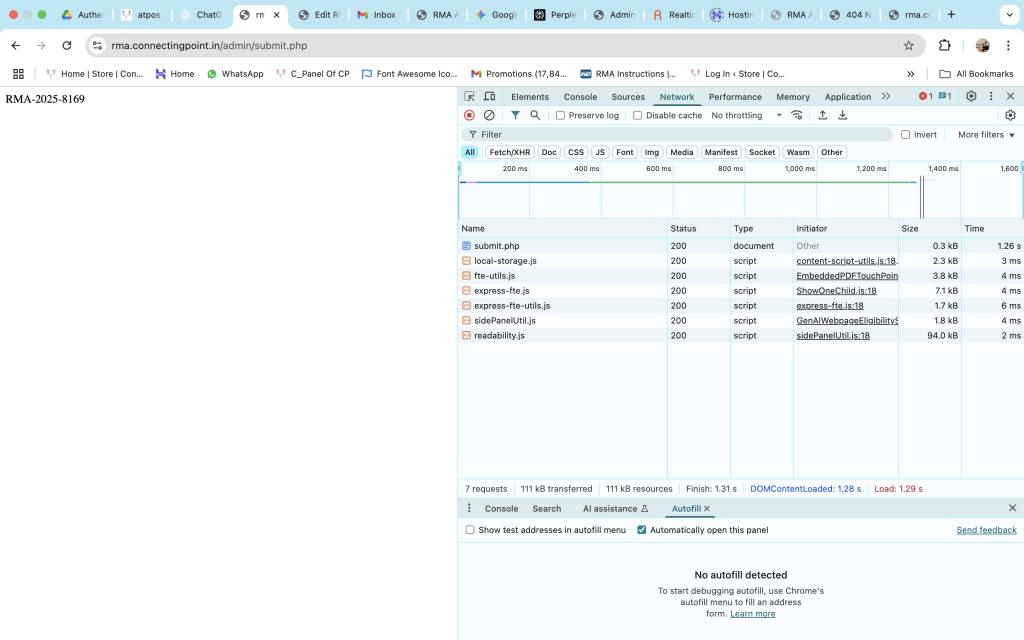
Task: Open network search magnifier icon
Action: pos(535,115)
